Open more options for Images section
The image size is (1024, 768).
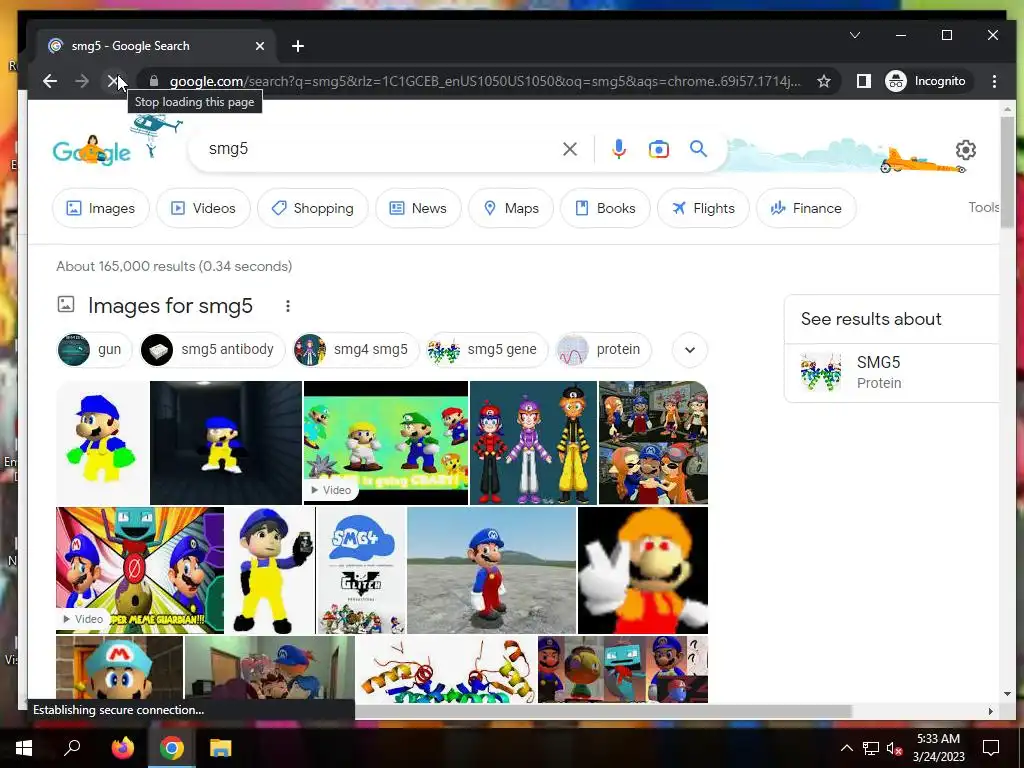coord(287,306)
